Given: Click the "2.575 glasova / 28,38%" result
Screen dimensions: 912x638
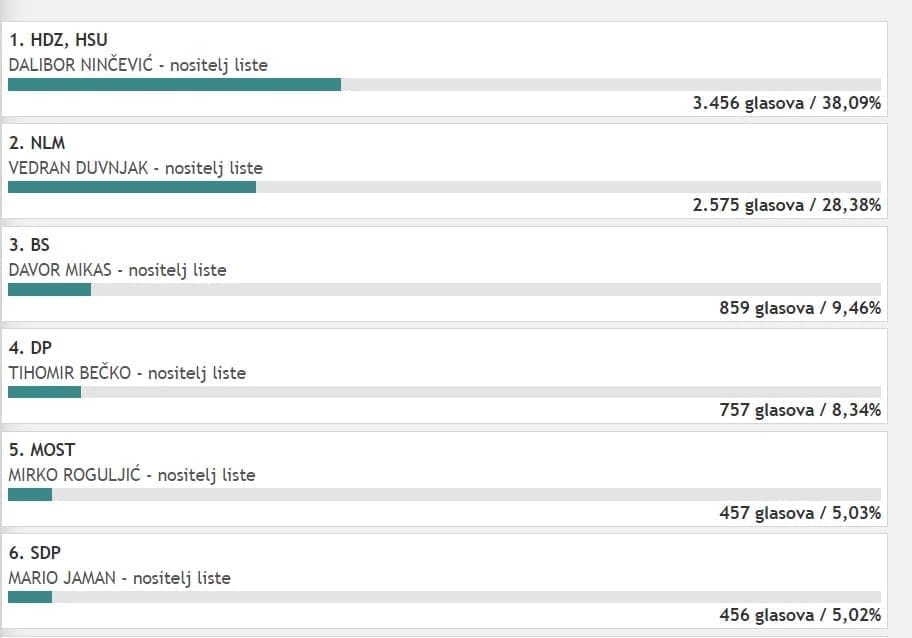Looking at the screenshot, I should pos(786,205).
